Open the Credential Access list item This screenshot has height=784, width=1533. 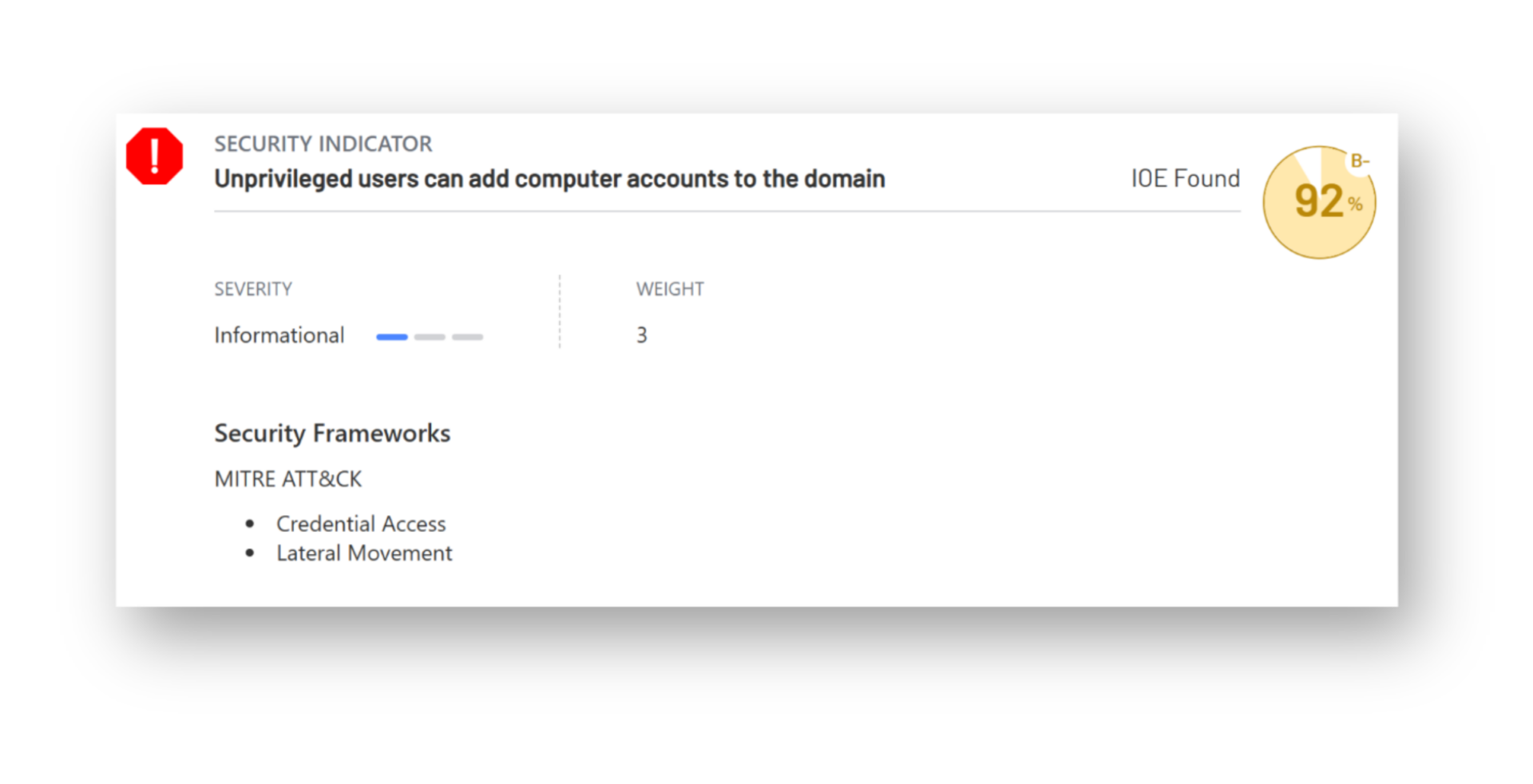(361, 524)
